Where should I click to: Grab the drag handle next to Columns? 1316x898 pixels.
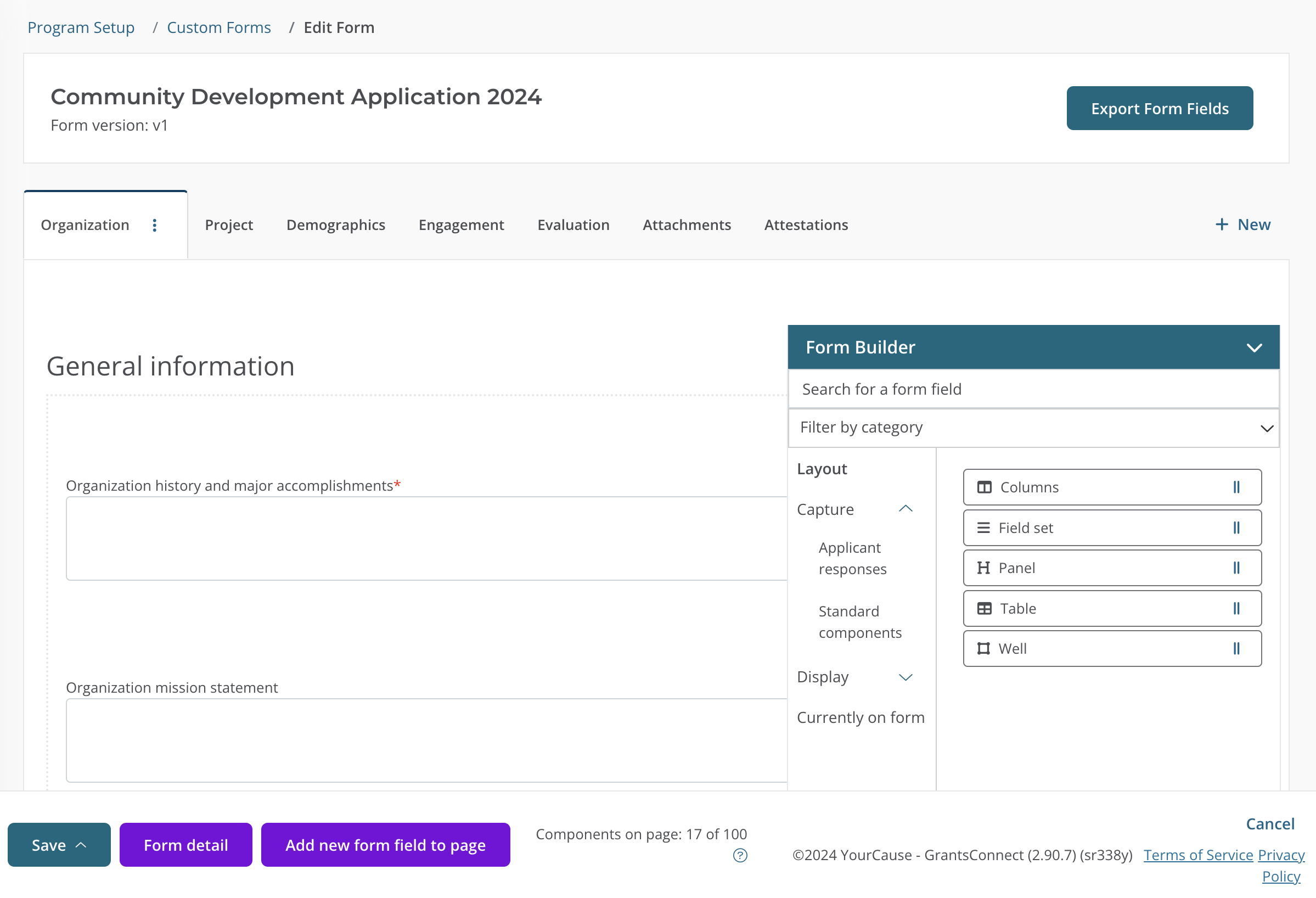tap(1236, 487)
